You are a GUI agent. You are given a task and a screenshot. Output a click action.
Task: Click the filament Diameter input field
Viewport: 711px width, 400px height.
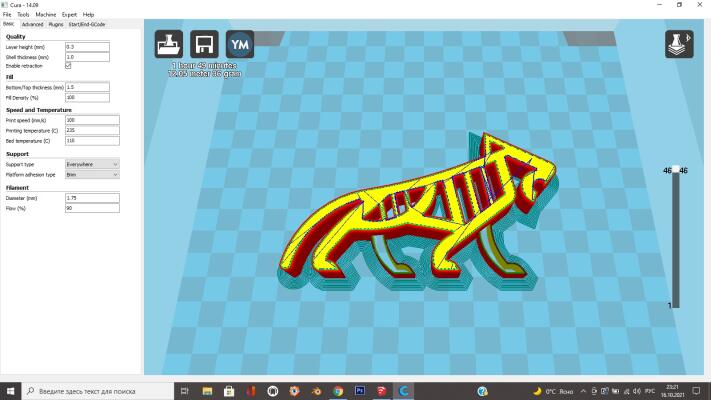[x=92, y=198]
